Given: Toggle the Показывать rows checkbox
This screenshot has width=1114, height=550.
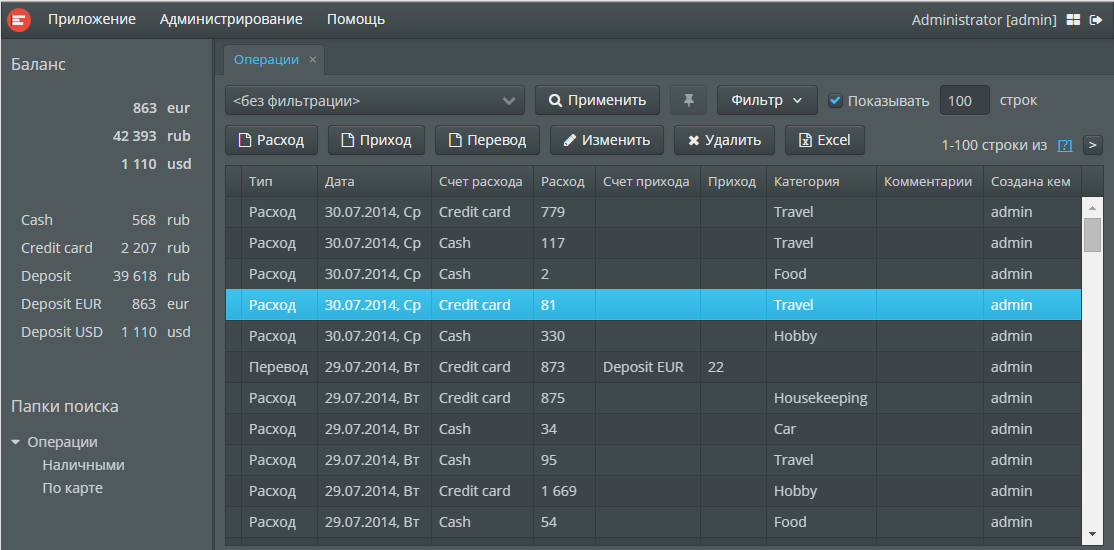Looking at the screenshot, I should [835, 100].
